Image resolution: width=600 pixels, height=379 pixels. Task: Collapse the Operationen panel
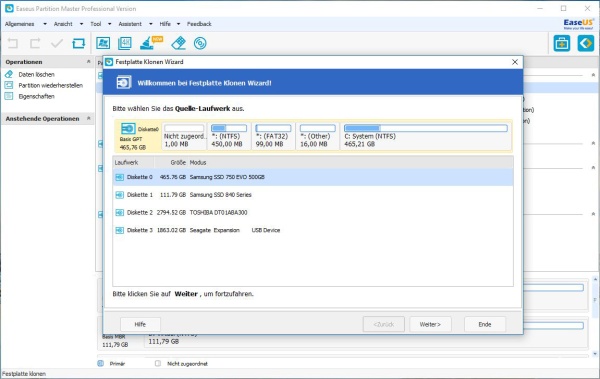(88, 61)
